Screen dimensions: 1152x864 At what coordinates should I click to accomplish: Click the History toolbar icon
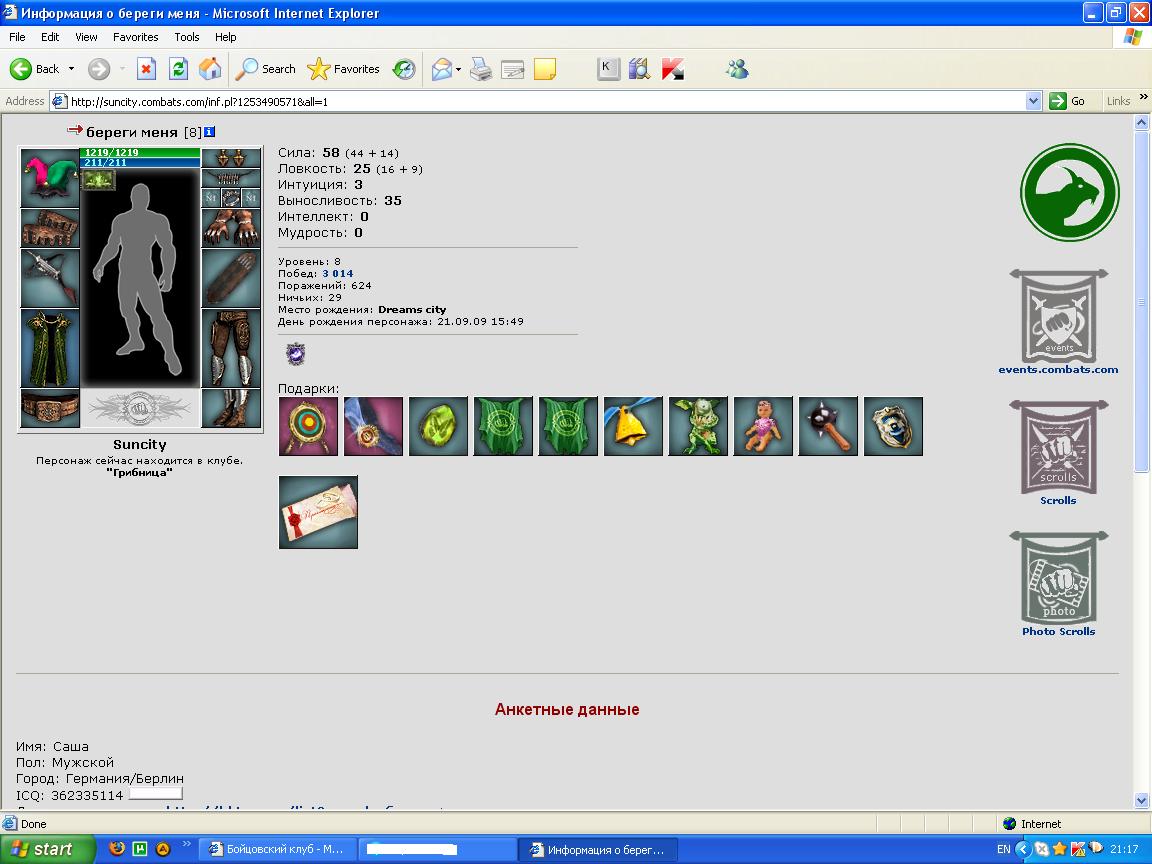(404, 69)
